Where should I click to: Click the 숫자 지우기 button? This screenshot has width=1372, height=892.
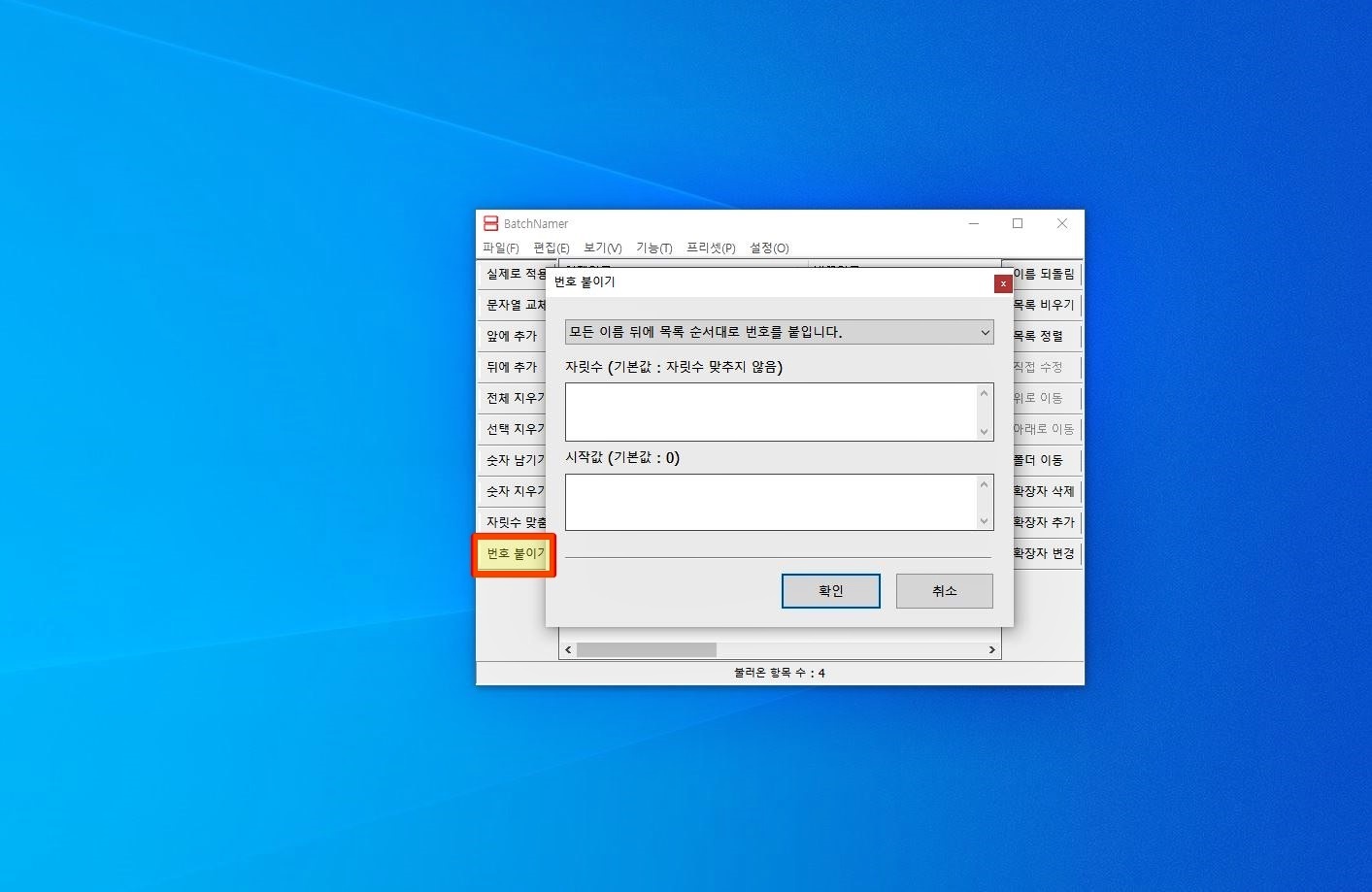[x=513, y=491]
